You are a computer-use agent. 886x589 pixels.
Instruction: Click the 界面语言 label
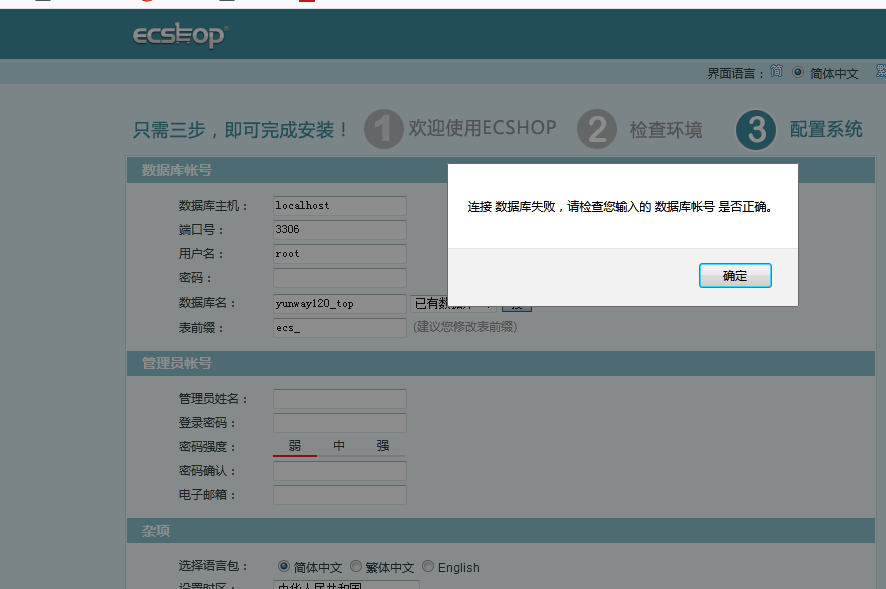coord(735,73)
